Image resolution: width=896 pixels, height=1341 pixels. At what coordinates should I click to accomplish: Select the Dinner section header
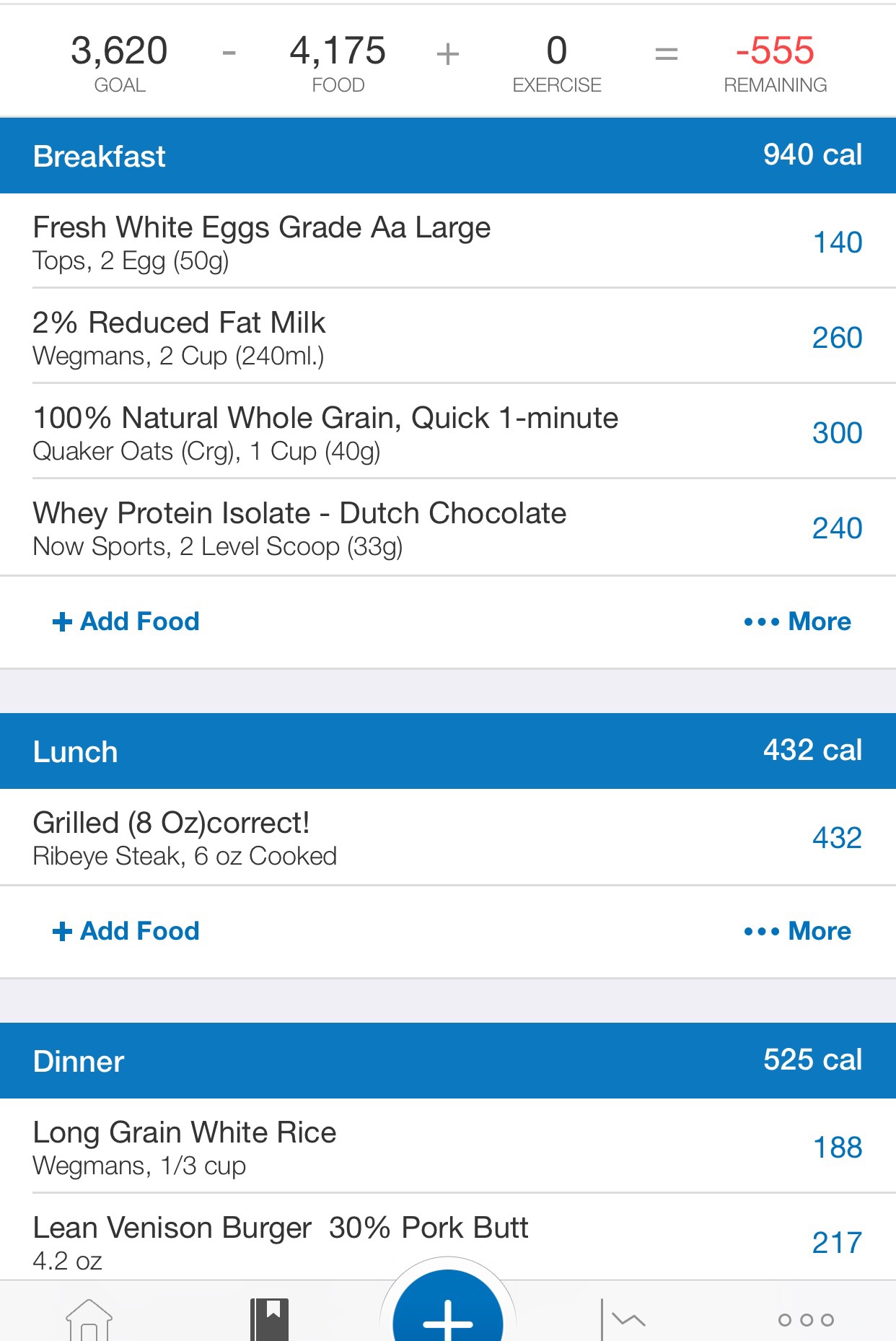448,1061
